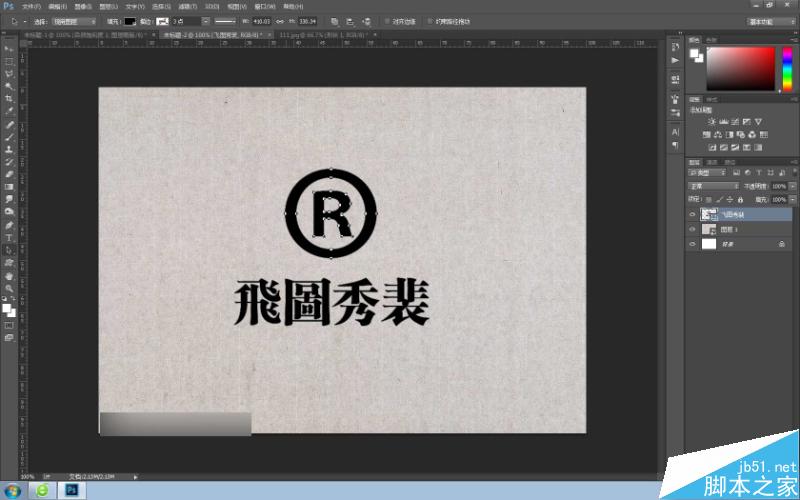Image resolution: width=800 pixels, height=500 pixels.
Task: Change screen mode at toolbar bottom
Action: [x=9, y=337]
